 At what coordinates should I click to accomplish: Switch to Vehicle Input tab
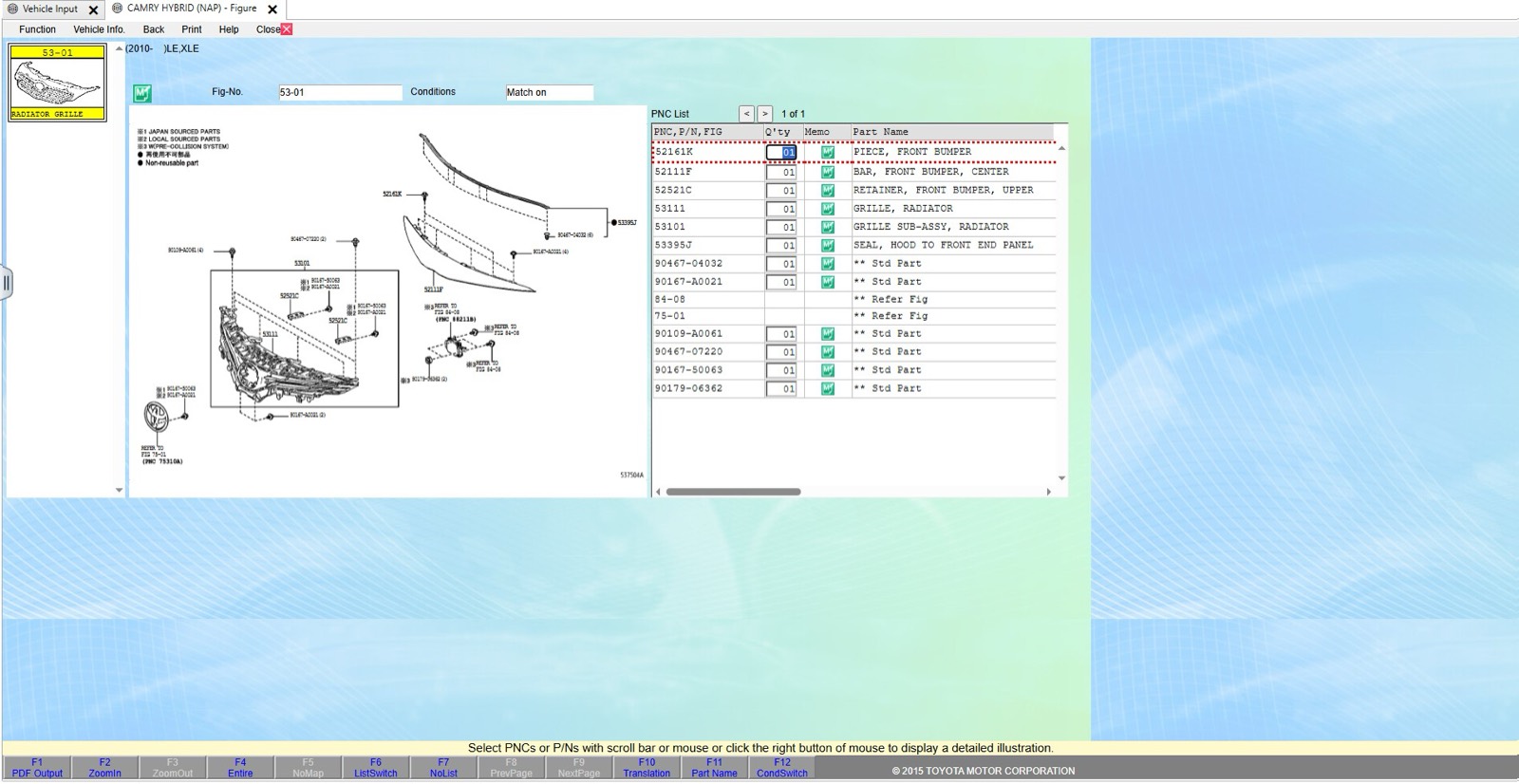pyautogui.click(x=49, y=9)
